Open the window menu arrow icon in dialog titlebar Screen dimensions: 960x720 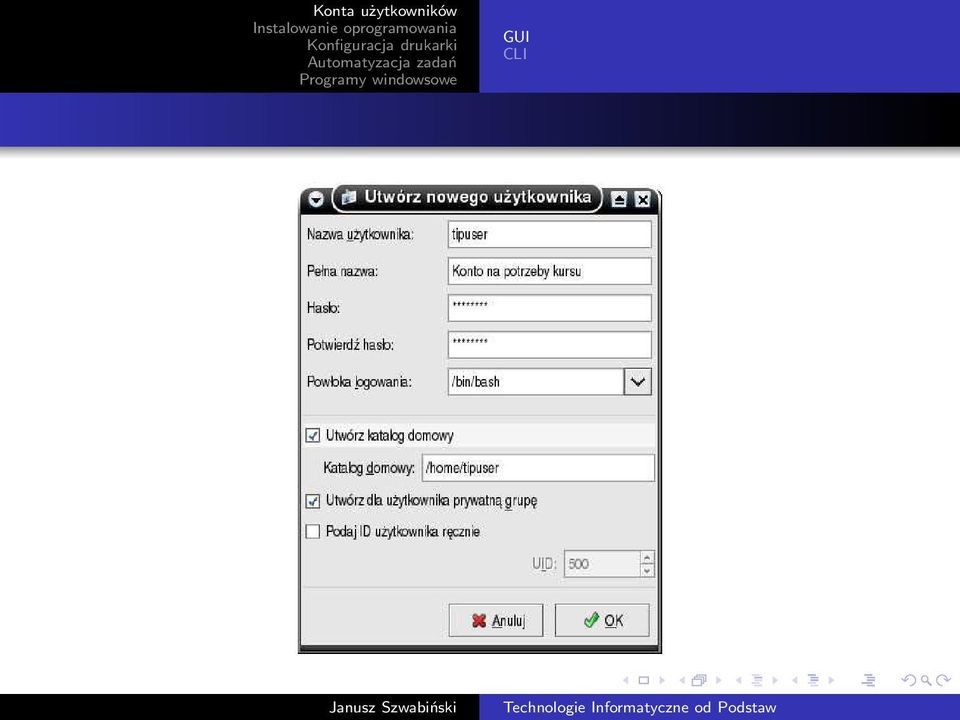click(x=316, y=199)
